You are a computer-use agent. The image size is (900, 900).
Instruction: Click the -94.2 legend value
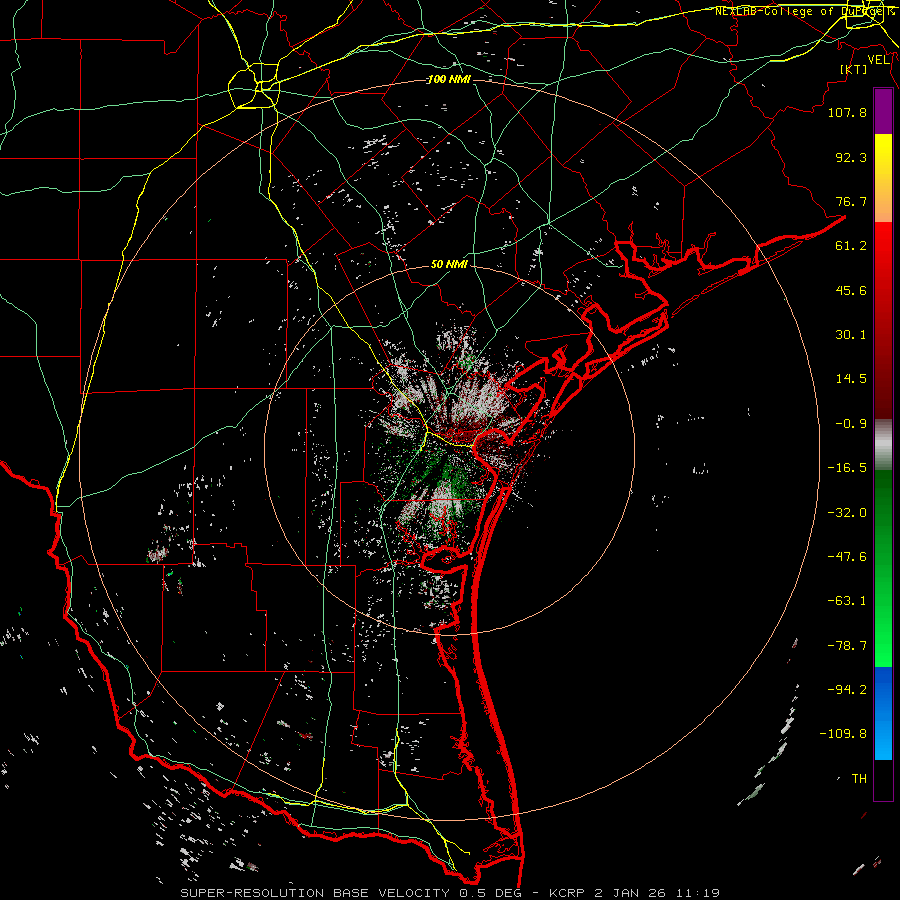[x=847, y=690]
